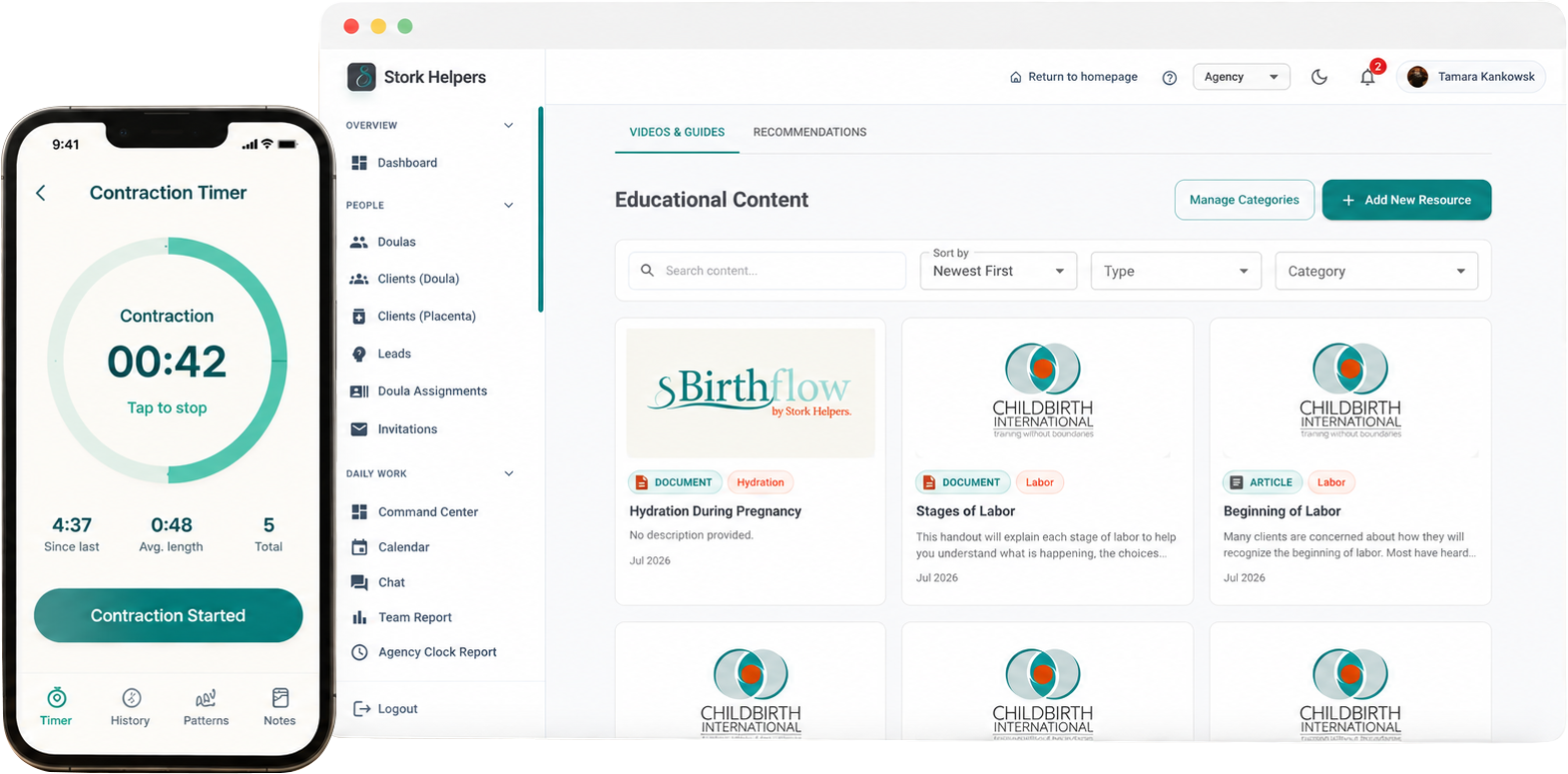Image resolution: width=1568 pixels, height=774 pixels.
Task: Collapse the DAILY WORK sidebar section
Action: 508,474
